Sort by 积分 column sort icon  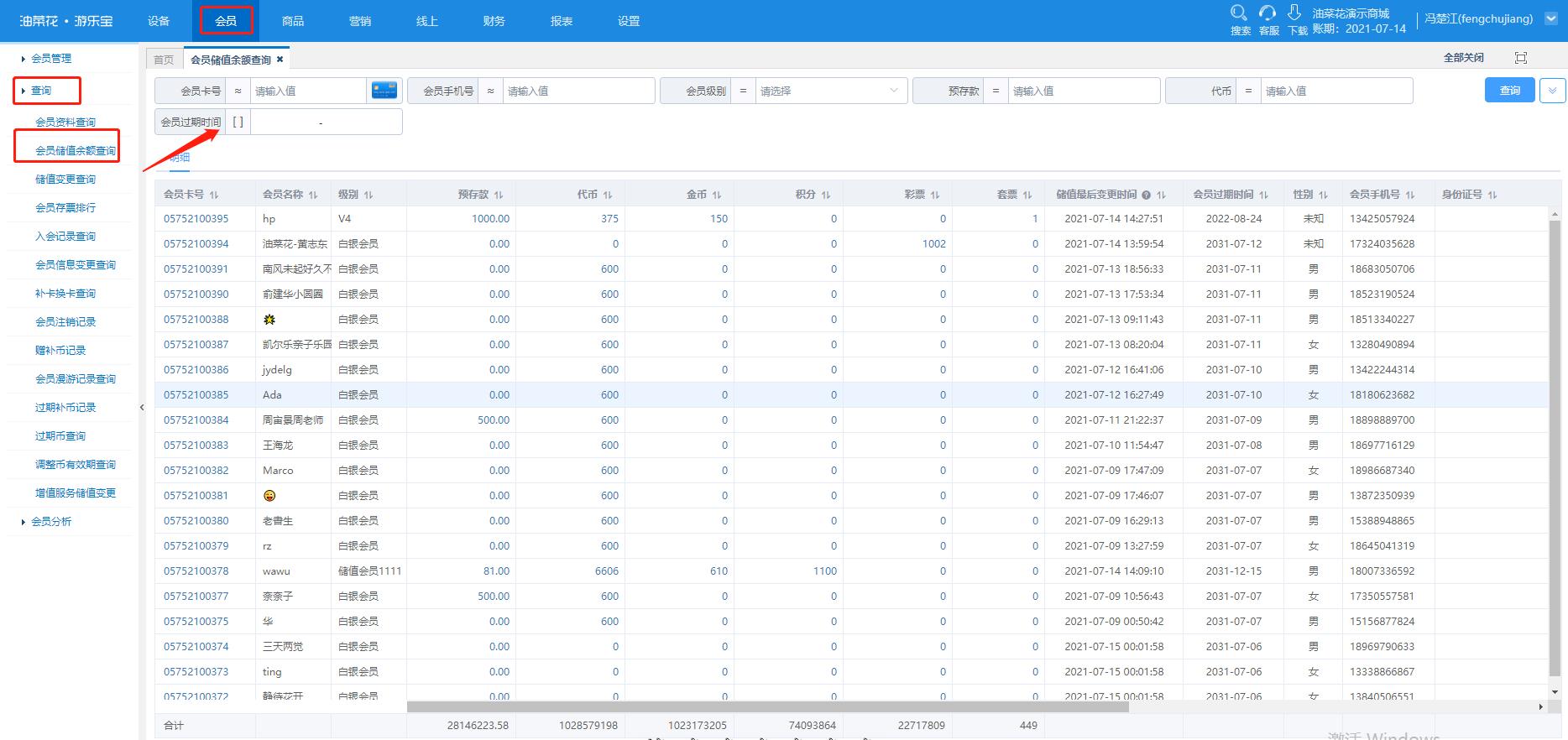pyautogui.click(x=826, y=195)
